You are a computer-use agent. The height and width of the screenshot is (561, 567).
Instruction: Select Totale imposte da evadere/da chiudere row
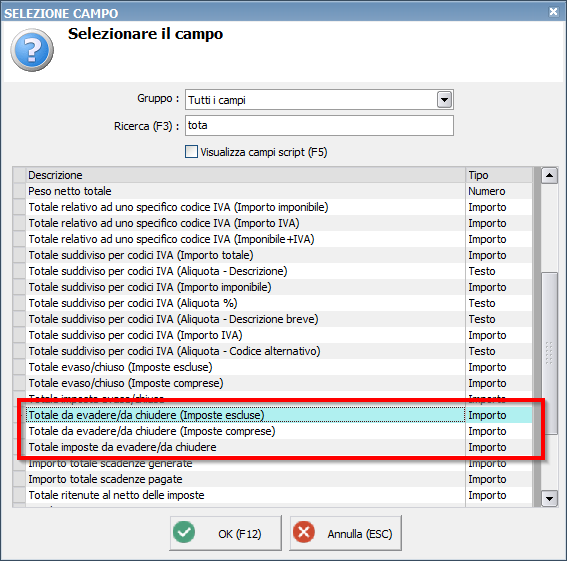272,447
